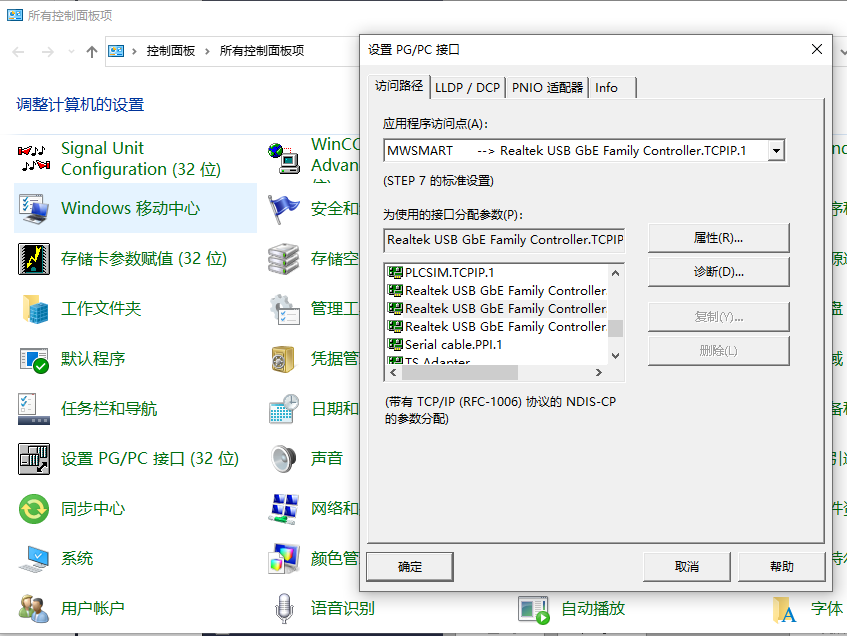Open the Windows 移动中心 link
847x636 pixels.
tap(130, 209)
